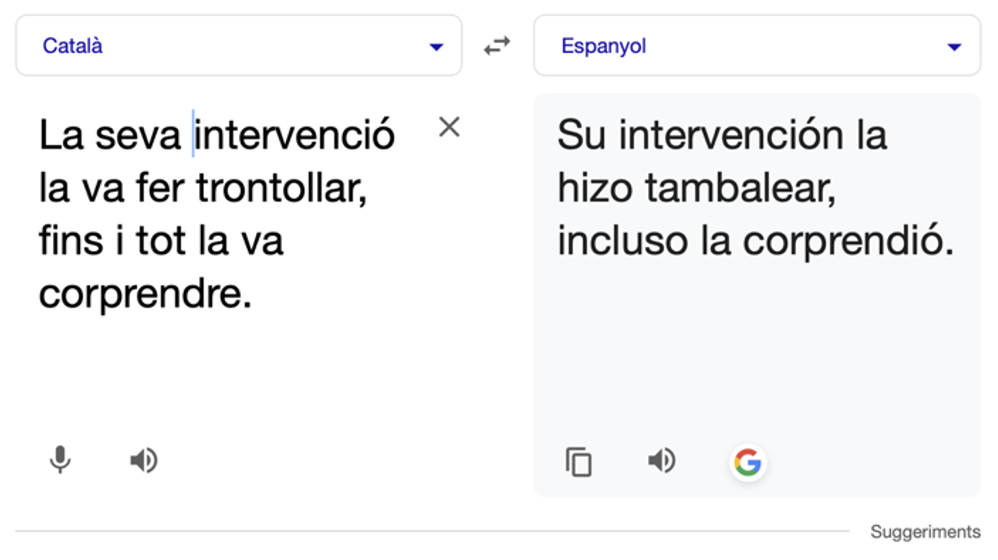Listen to the Catalan source text
The image size is (998, 560).
(144, 460)
